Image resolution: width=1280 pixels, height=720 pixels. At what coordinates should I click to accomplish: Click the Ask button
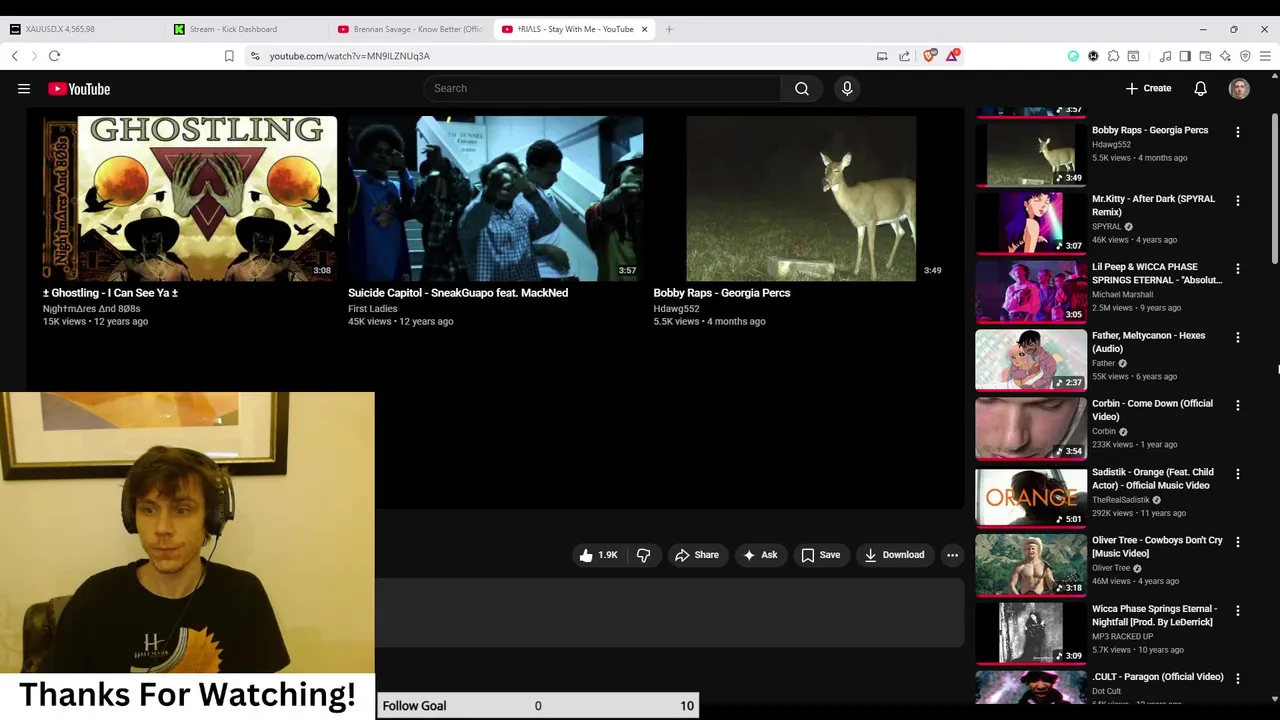point(760,555)
